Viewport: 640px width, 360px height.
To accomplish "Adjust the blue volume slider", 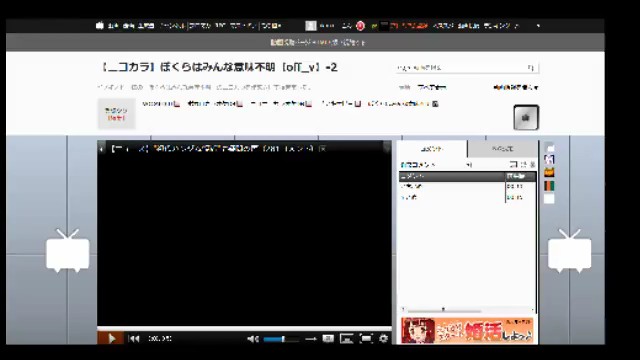I will click(281, 339).
